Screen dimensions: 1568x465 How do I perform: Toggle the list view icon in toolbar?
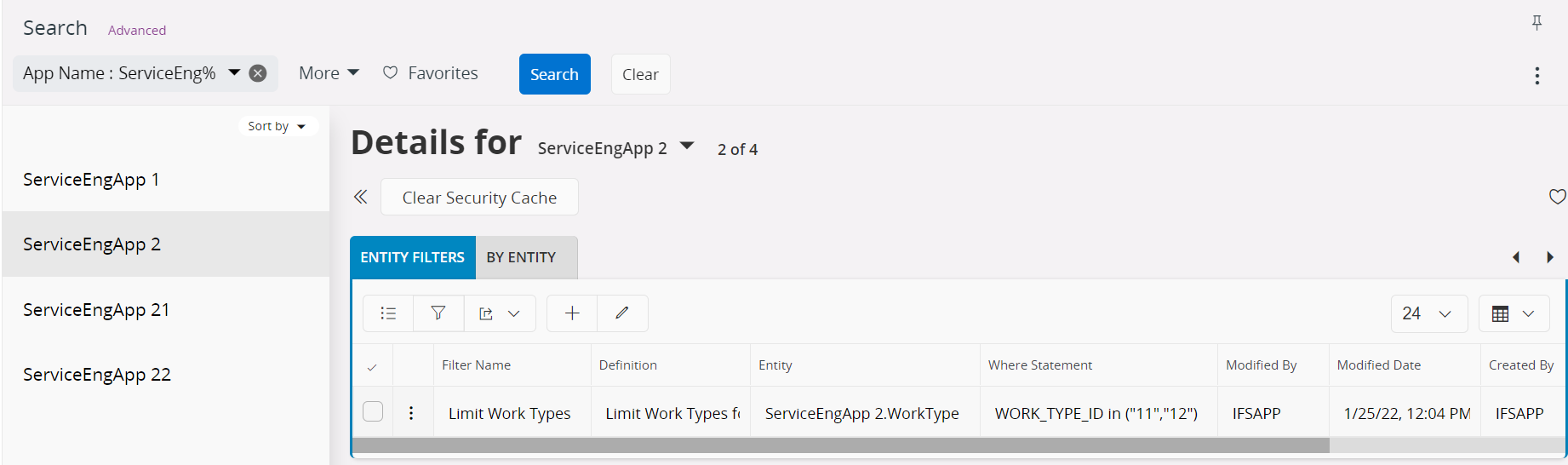[x=388, y=313]
